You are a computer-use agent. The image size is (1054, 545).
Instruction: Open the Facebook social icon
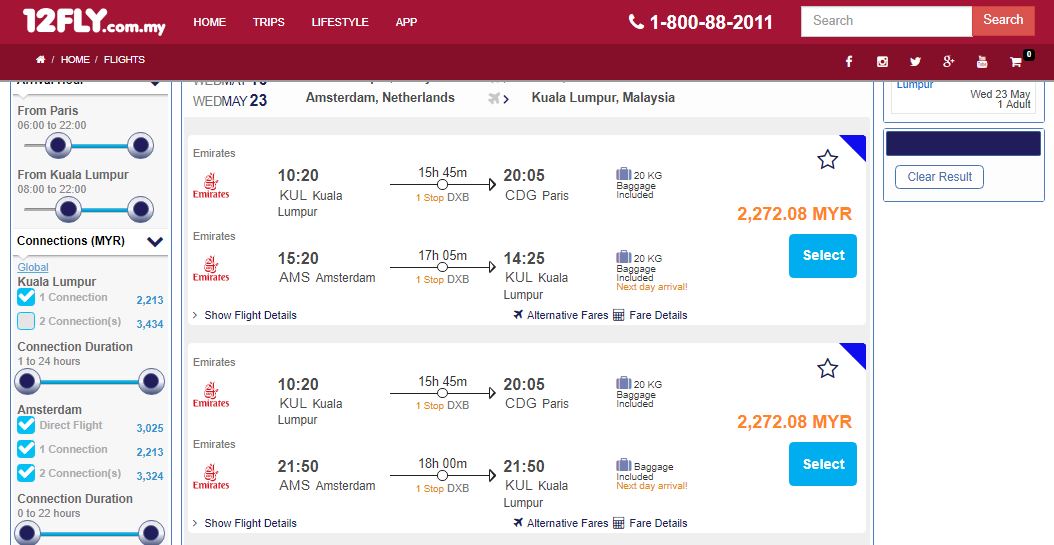point(849,62)
